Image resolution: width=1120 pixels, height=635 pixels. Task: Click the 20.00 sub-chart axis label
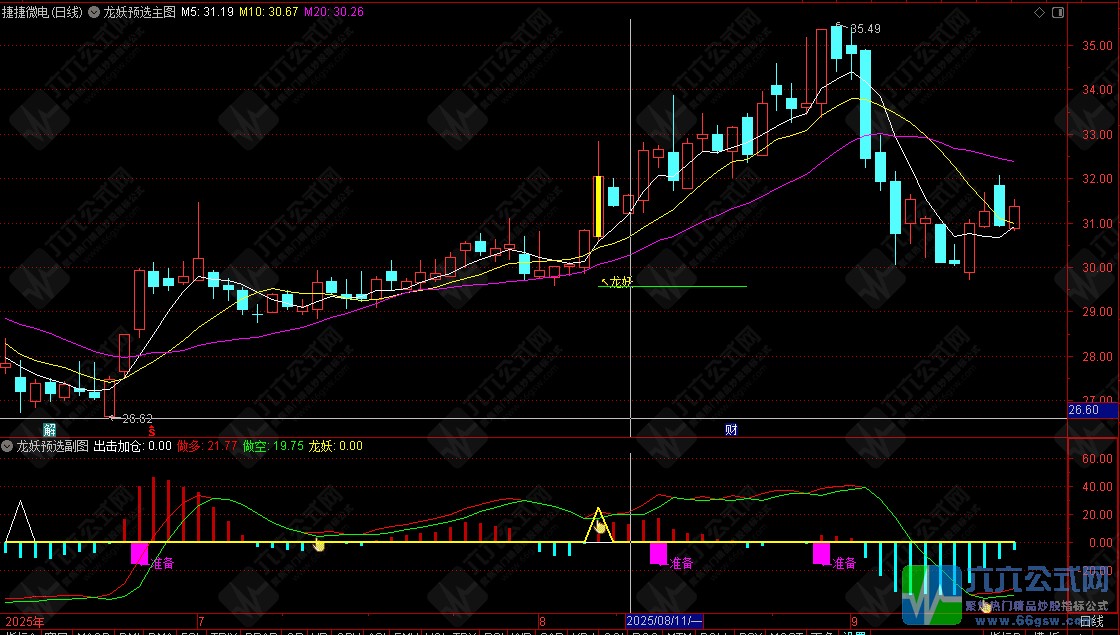point(1097,514)
